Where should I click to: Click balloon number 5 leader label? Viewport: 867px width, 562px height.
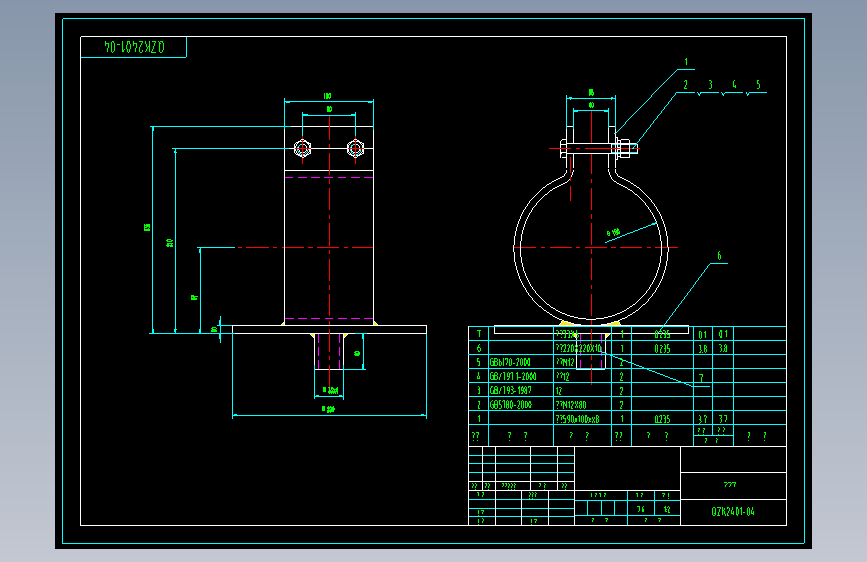tap(758, 85)
